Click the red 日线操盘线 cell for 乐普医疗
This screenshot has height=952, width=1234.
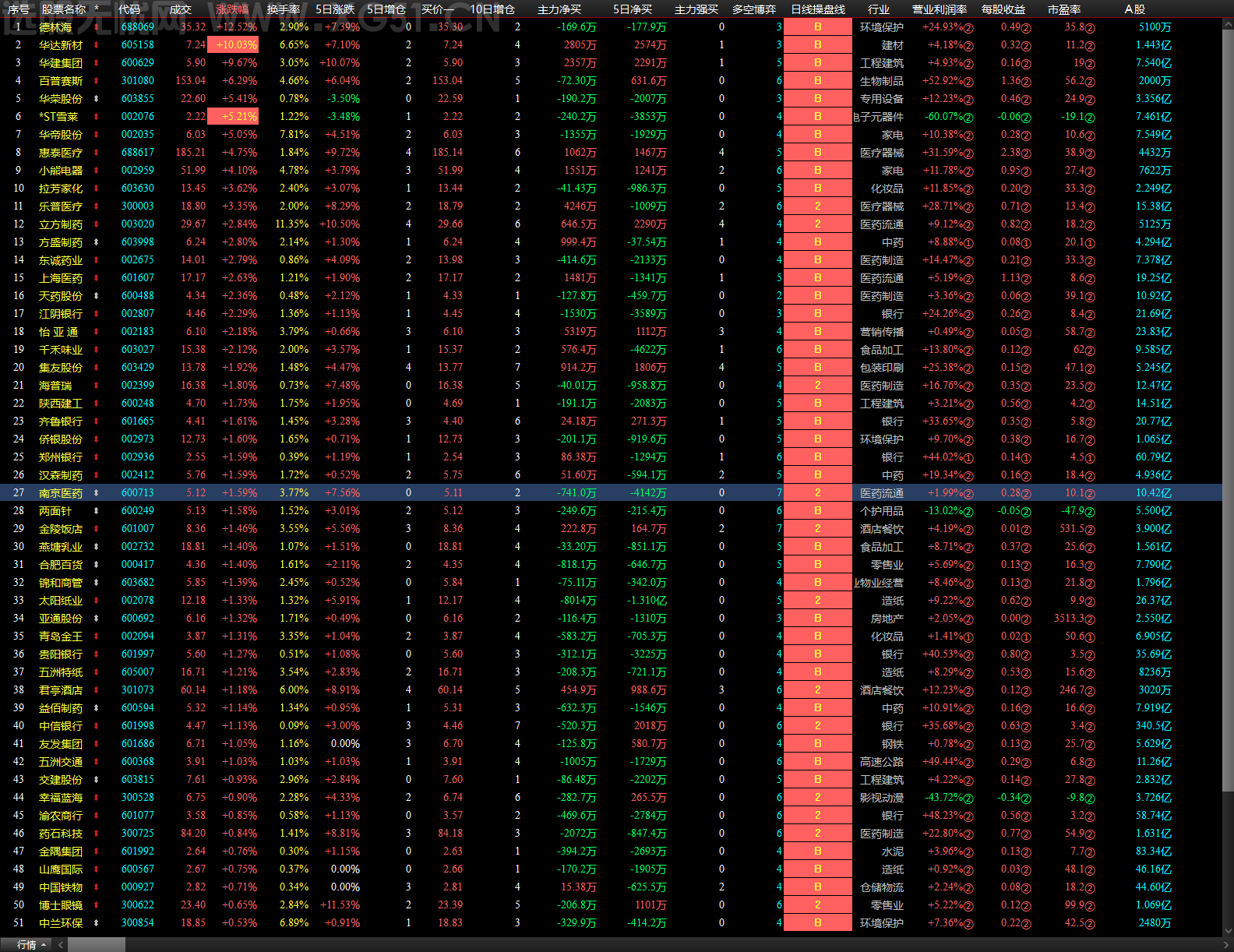tap(818, 206)
